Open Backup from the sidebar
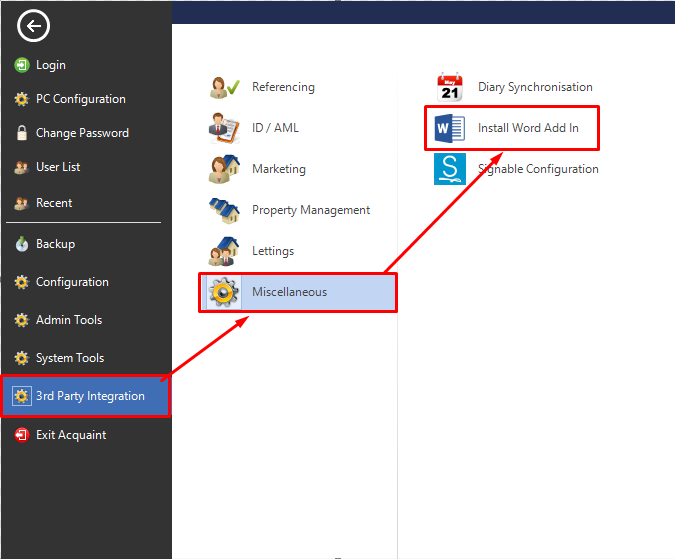Screen dimensions: 675x559 55,244
